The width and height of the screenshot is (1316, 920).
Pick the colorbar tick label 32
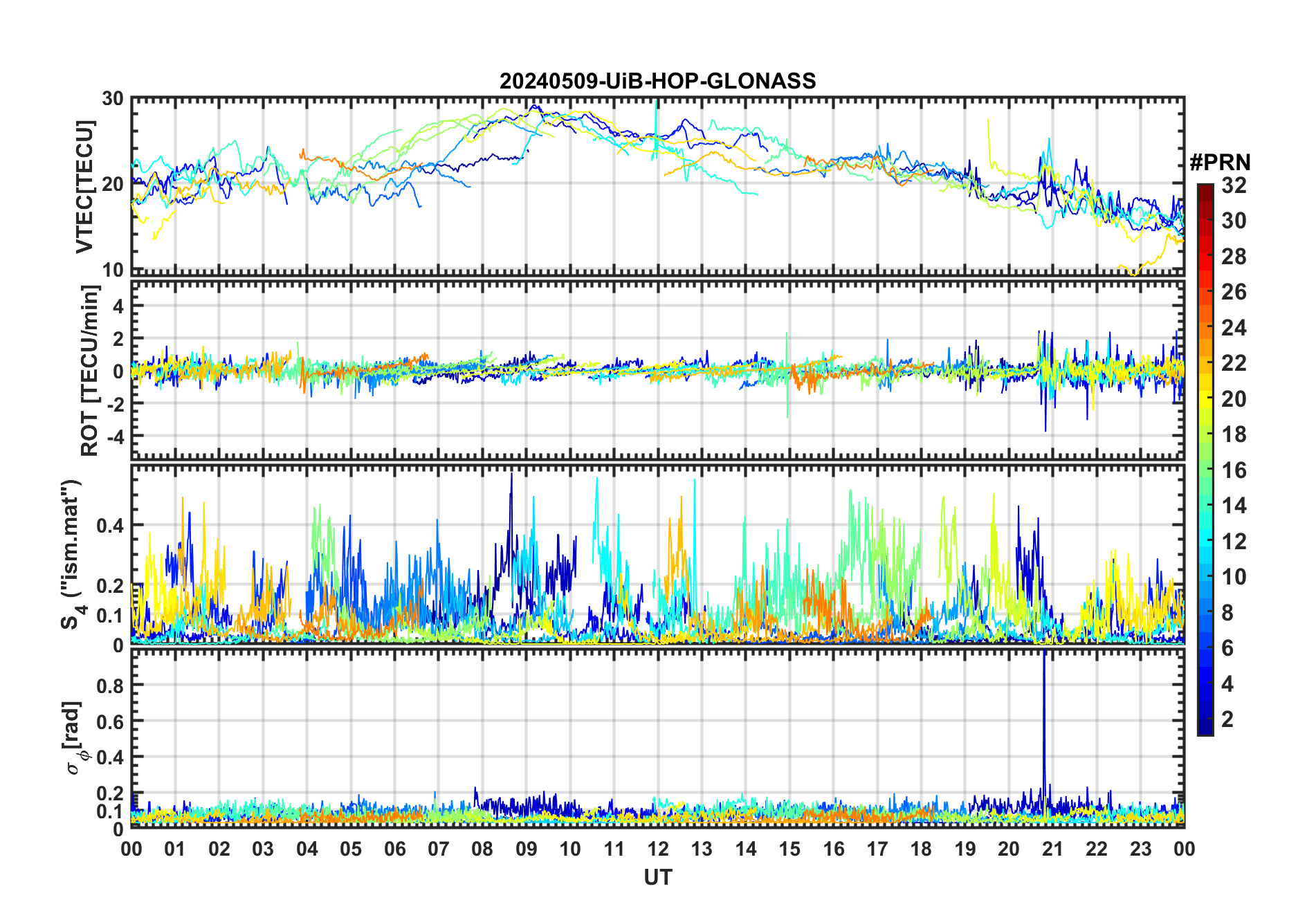pos(1234,185)
